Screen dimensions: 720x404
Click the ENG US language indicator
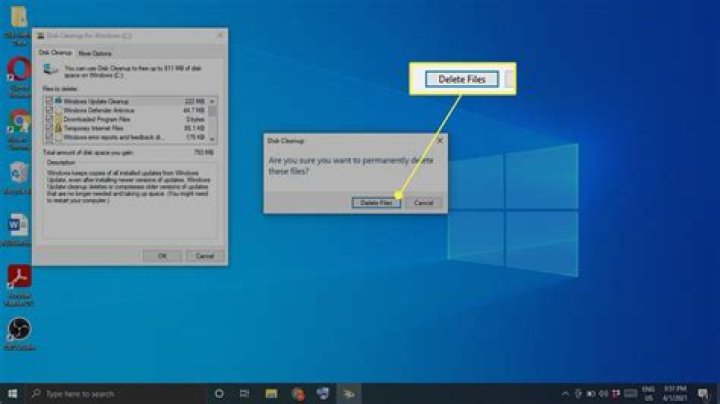tap(648, 394)
